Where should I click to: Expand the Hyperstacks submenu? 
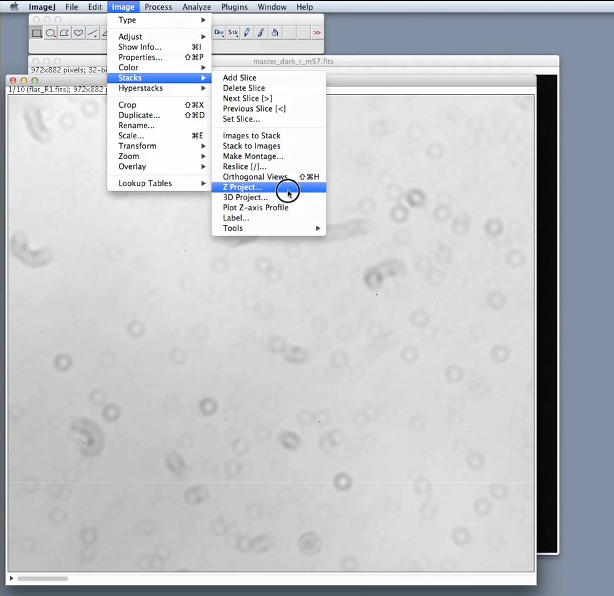pyautogui.click(x=159, y=88)
